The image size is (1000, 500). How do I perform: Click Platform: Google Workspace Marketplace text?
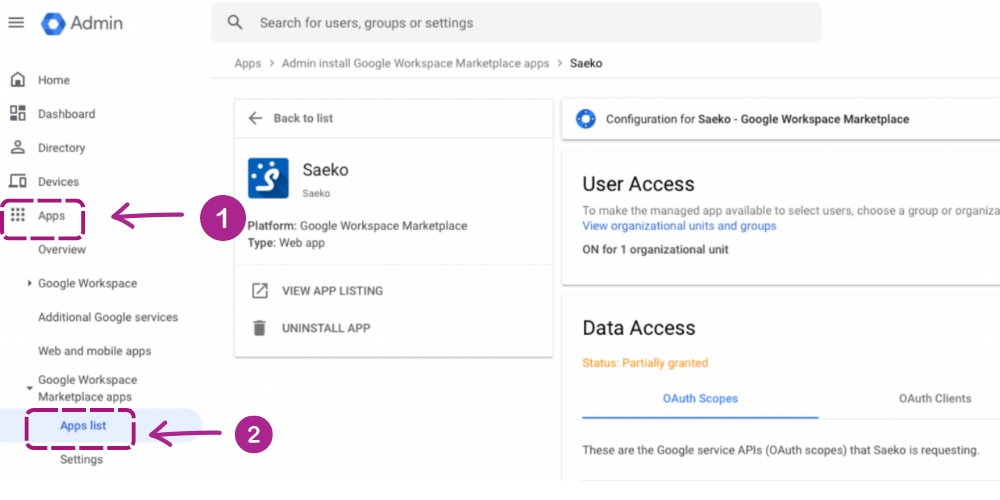point(357,226)
